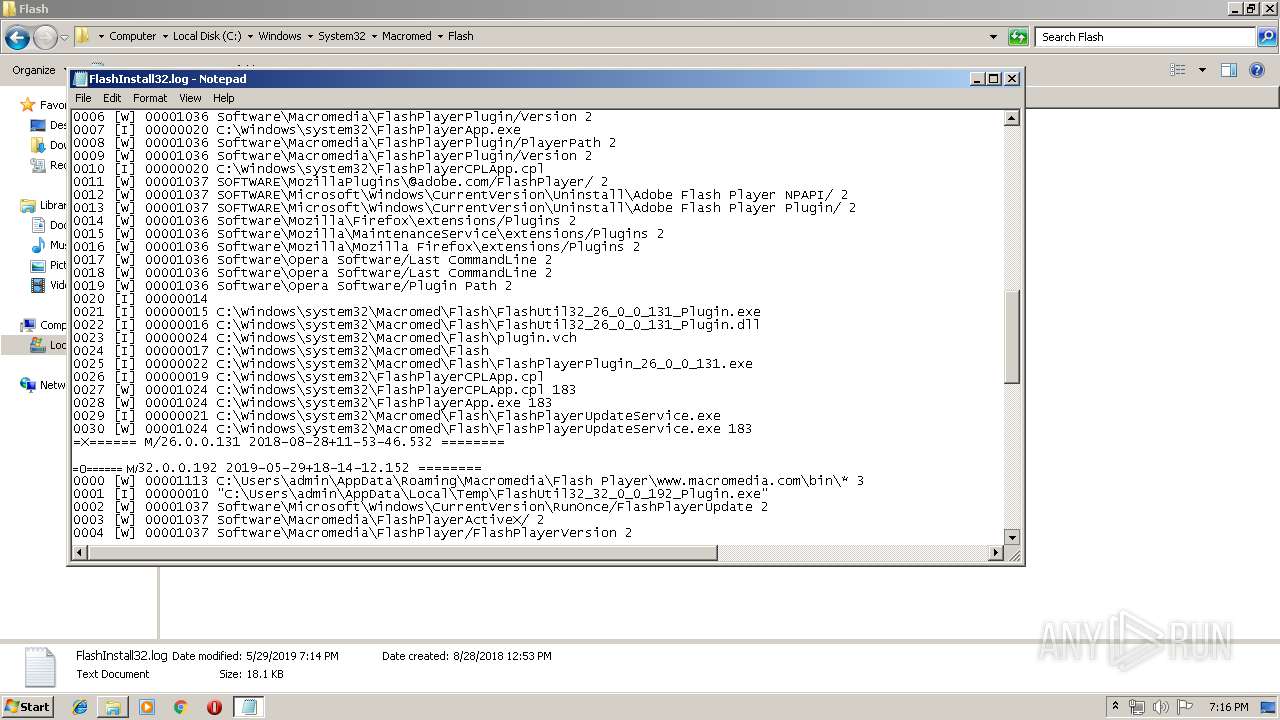Switch to the Notepad taskbar button

pos(249,707)
